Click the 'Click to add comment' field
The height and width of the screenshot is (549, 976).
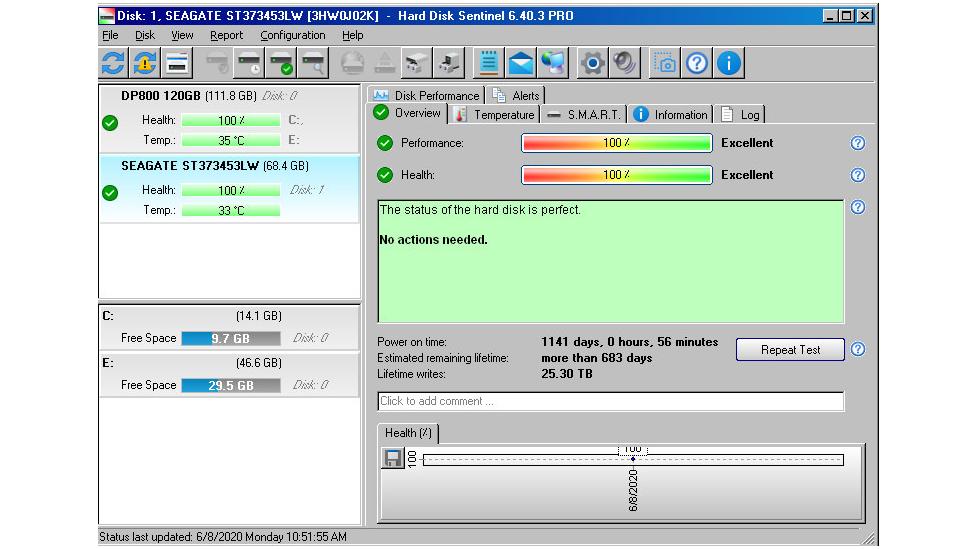click(611, 401)
